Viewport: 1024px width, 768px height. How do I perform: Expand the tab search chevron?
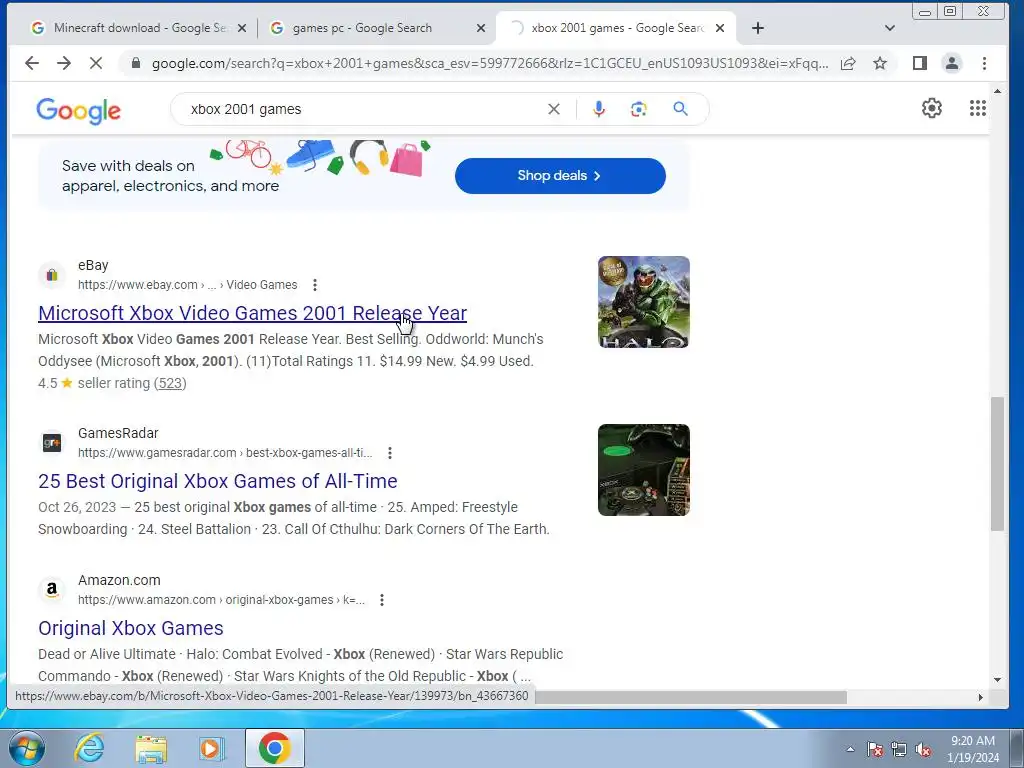[889, 28]
